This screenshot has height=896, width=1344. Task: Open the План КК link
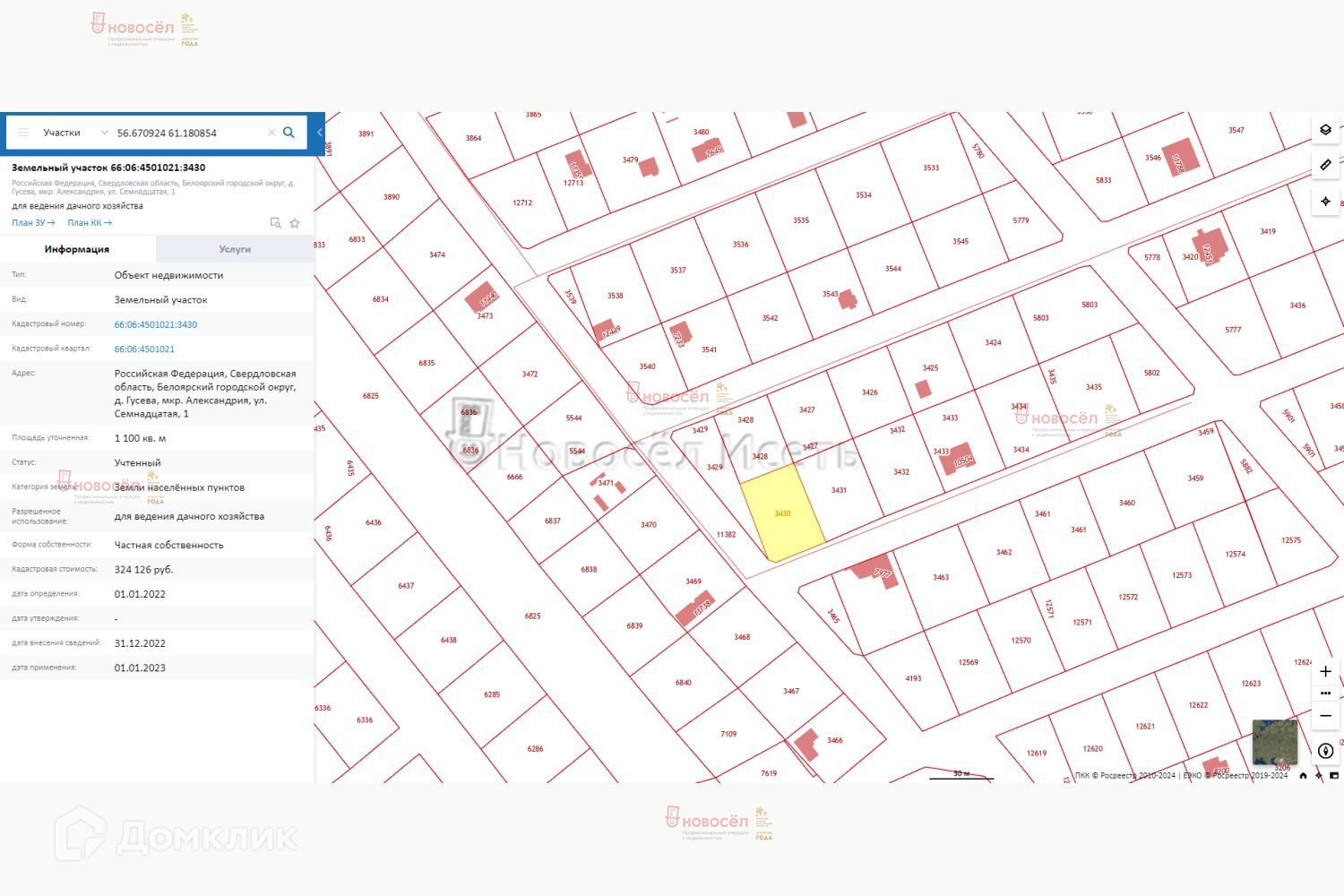(x=90, y=223)
